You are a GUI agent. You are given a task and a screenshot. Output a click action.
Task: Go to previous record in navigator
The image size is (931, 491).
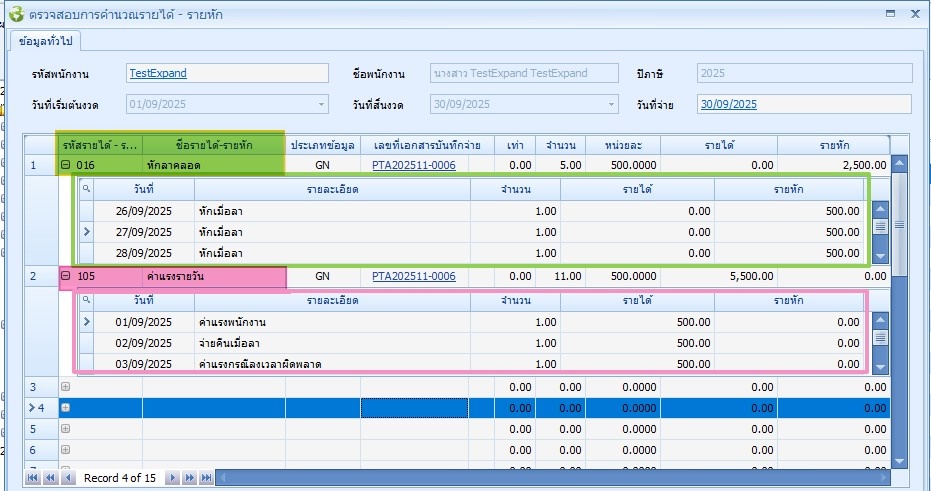coord(68,478)
